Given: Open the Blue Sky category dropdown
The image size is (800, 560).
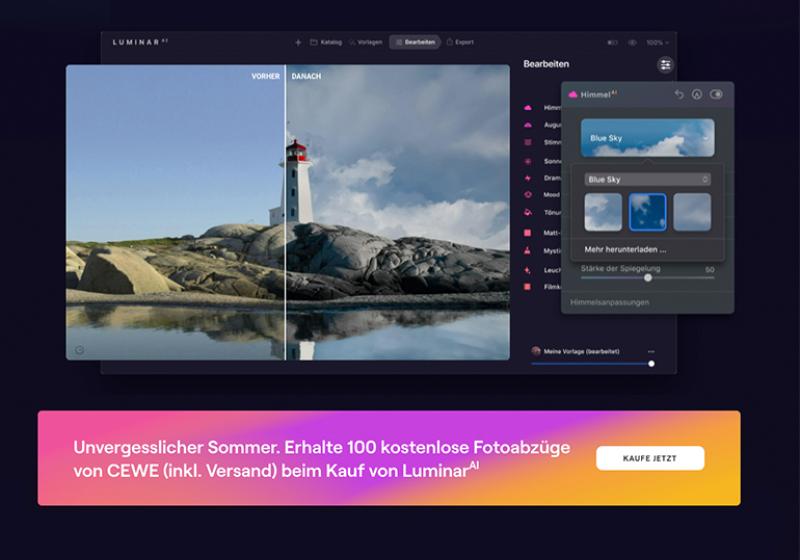Looking at the screenshot, I should coord(647,179).
